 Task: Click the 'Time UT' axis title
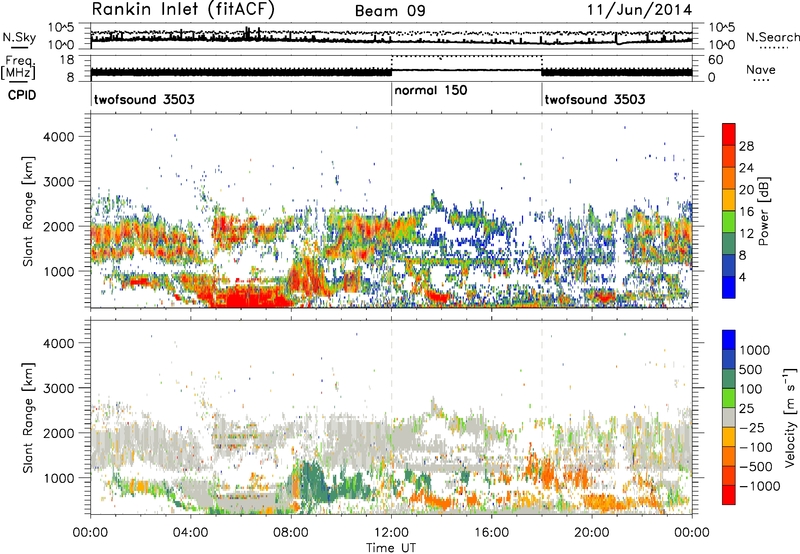pos(391,548)
